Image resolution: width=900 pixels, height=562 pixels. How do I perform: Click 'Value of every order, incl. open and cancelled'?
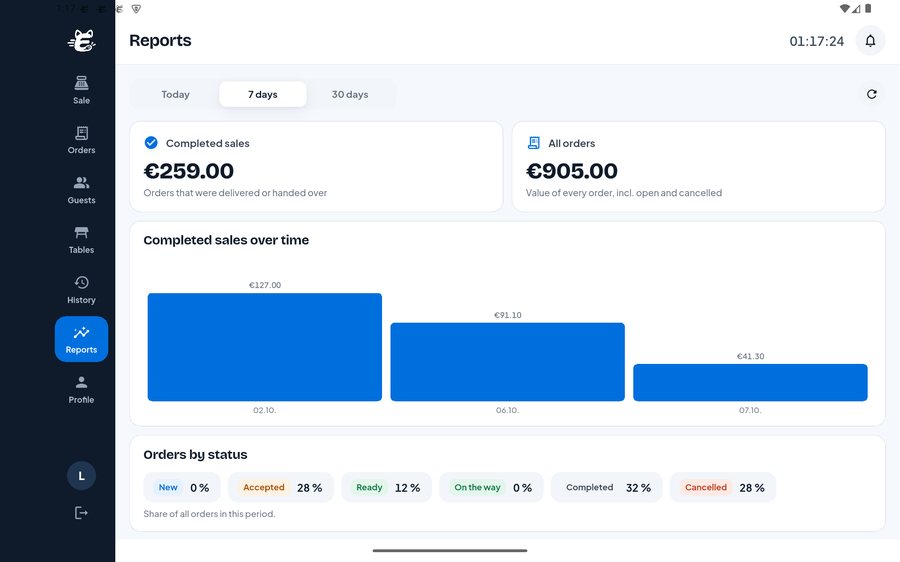[x=624, y=193]
